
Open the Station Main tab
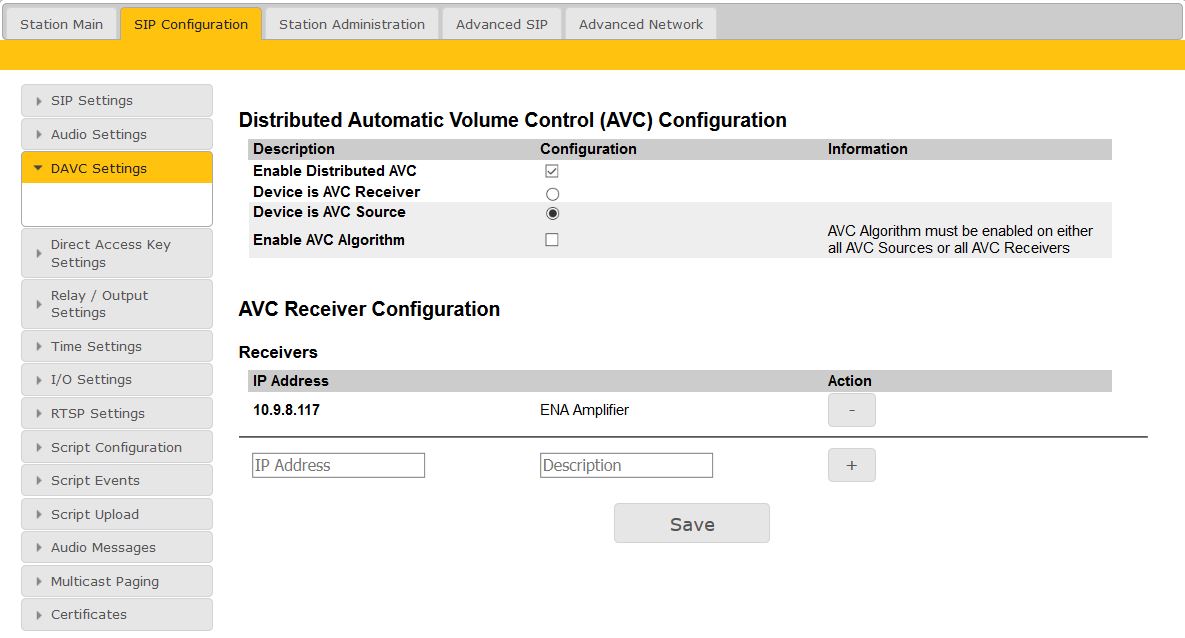coord(61,24)
